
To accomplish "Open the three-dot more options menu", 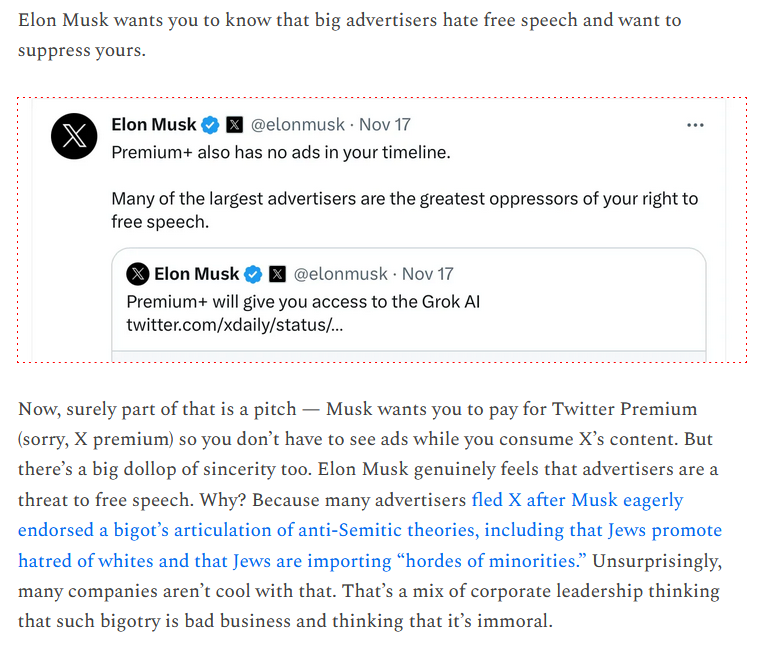I will pyautogui.click(x=695, y=125).
